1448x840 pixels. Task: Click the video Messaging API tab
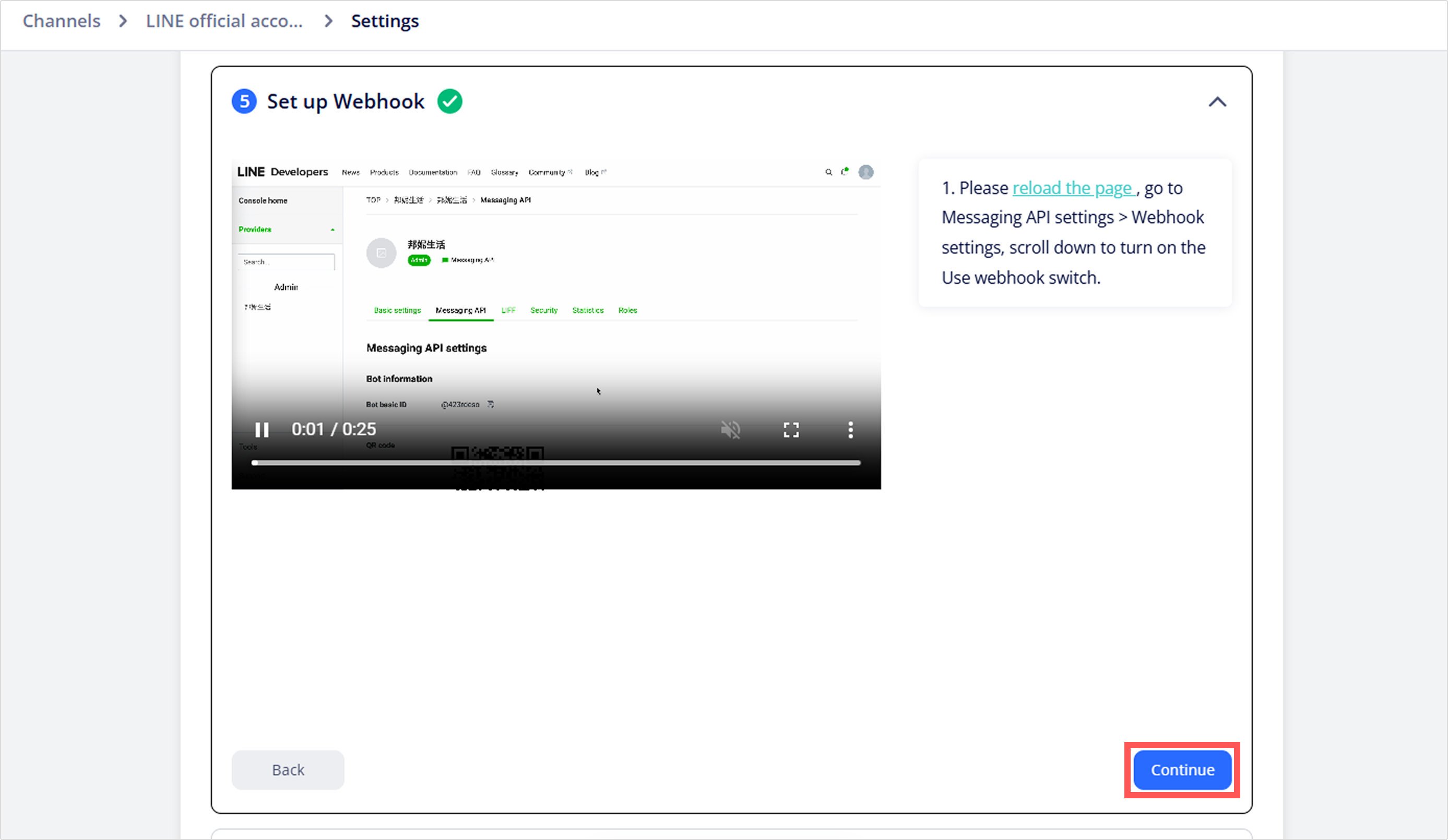[x=460, y=310]
